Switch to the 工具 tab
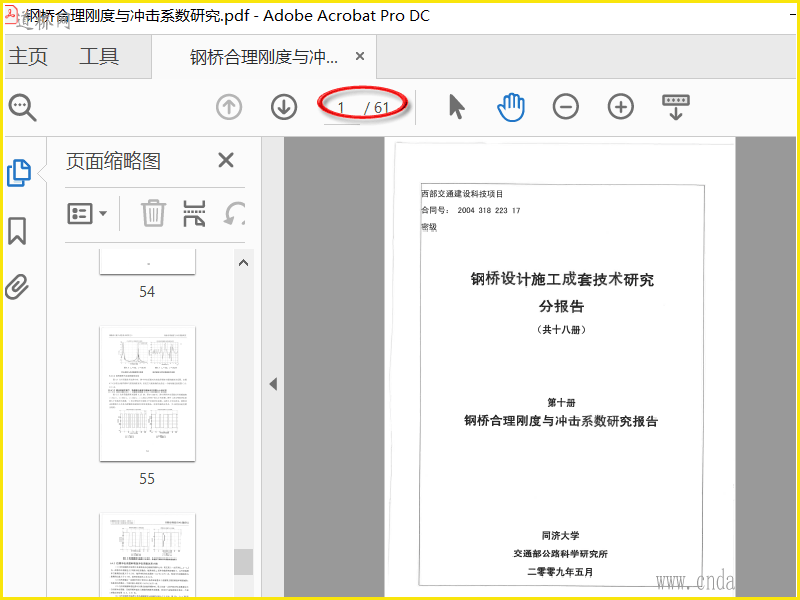 tap(99, 56)
